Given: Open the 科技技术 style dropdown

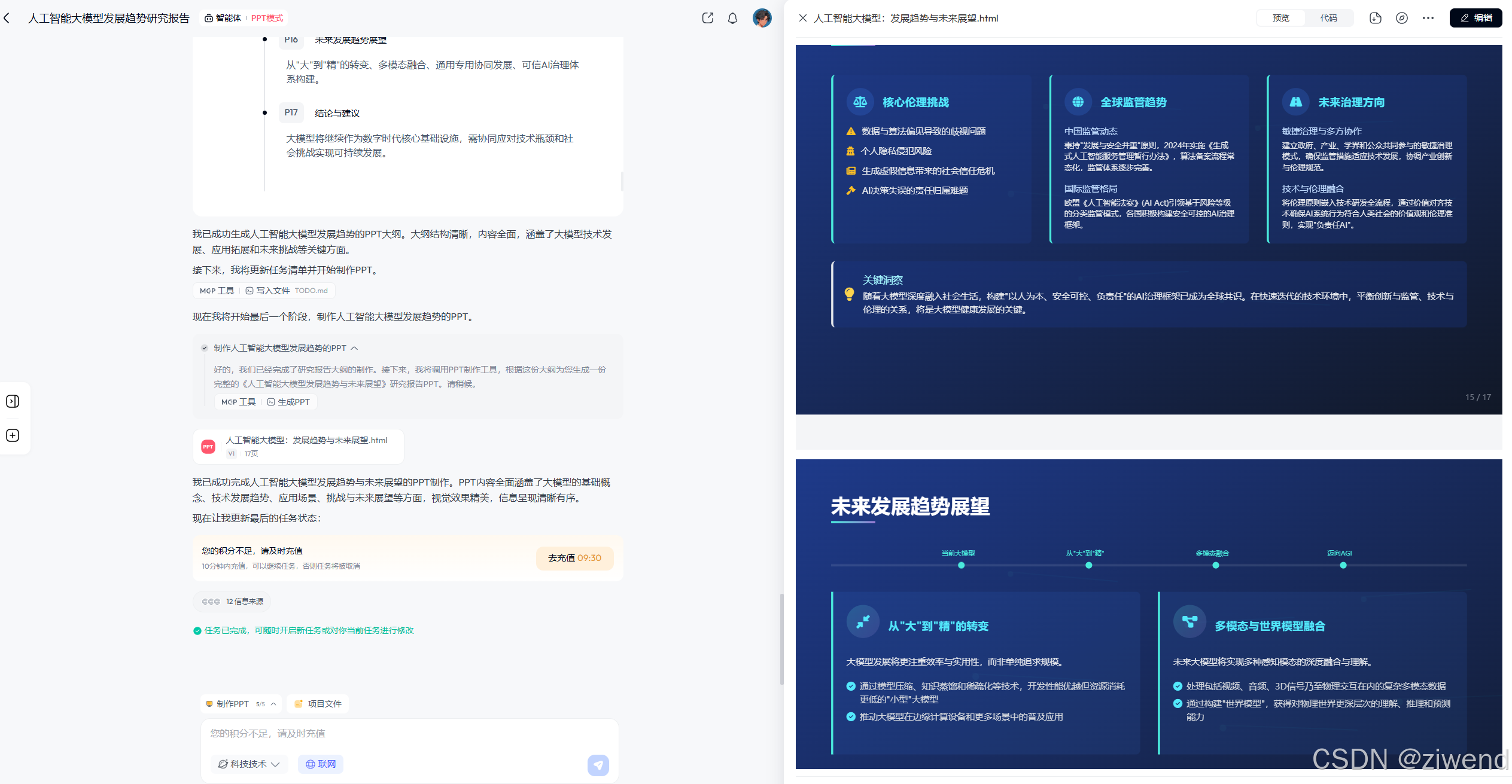Looking at the screenshot, I should click(x=249, y=764).
